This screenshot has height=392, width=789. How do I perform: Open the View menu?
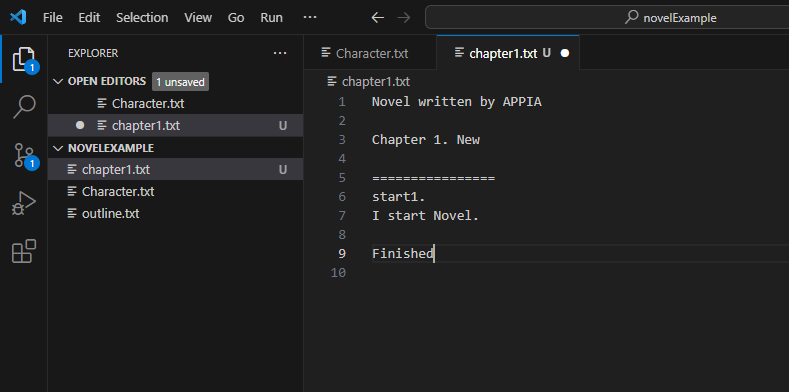click(x=198, y=18)
